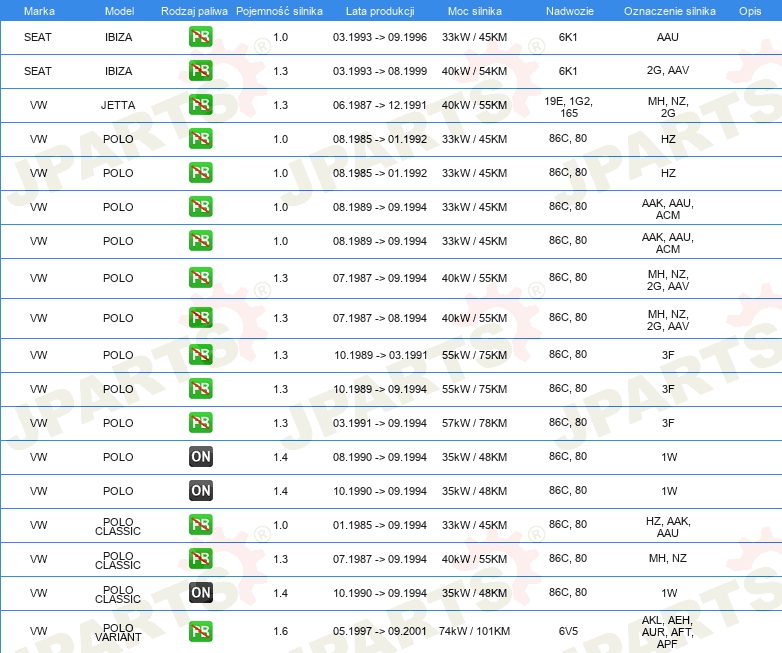Select the JETTA model cell
This screenshot has width=782, height=653.
coord(118,105)
